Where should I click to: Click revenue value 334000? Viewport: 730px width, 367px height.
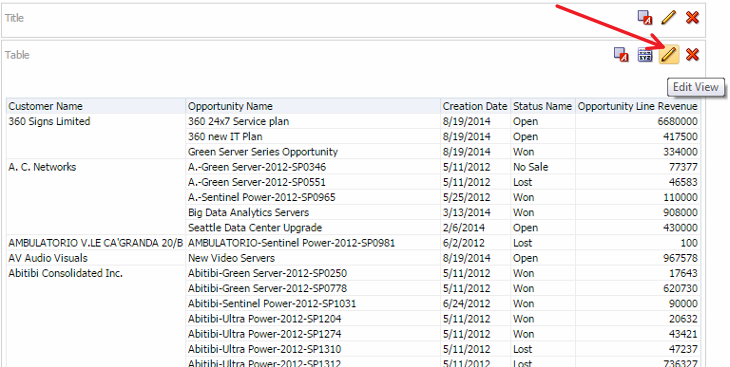pyautogui.click(x=681, y=152)
